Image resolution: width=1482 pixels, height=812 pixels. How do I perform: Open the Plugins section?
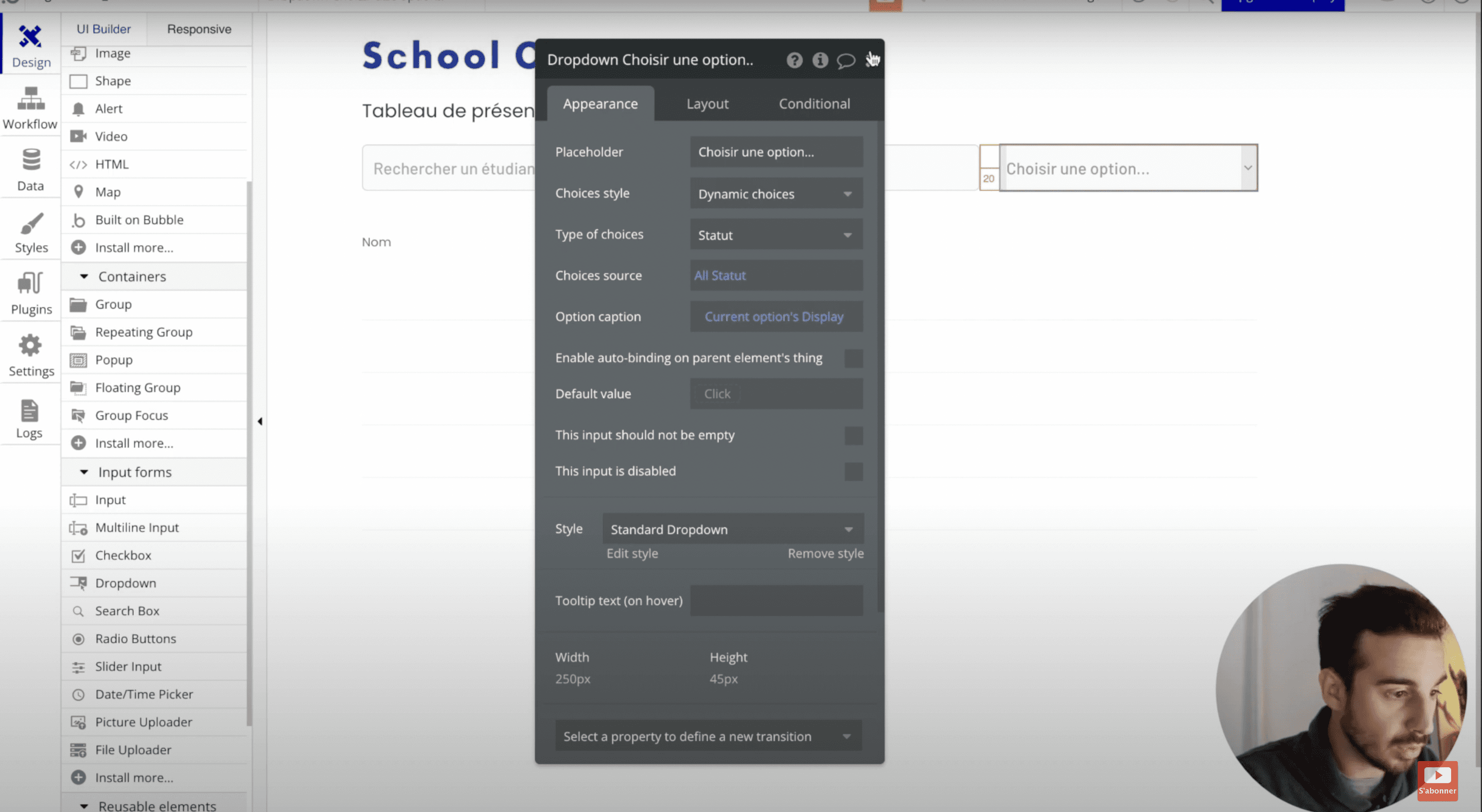[30, 292]
